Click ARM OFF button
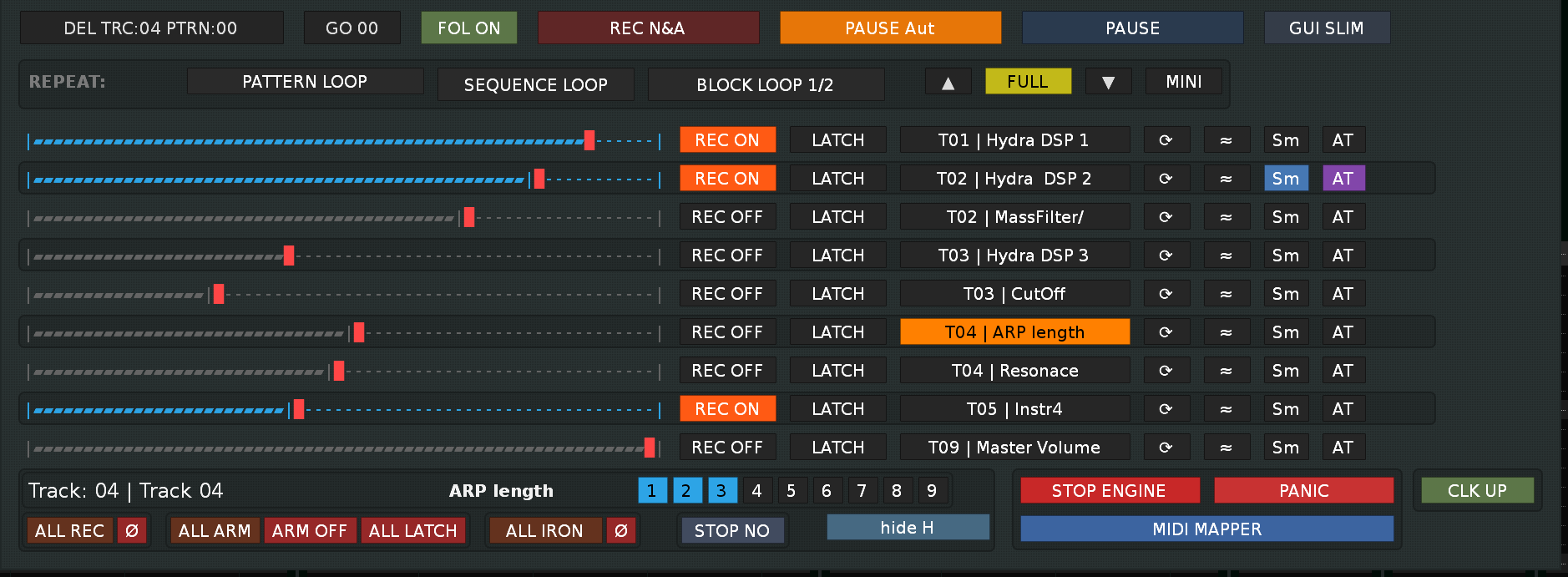 (x=310, y=531)
